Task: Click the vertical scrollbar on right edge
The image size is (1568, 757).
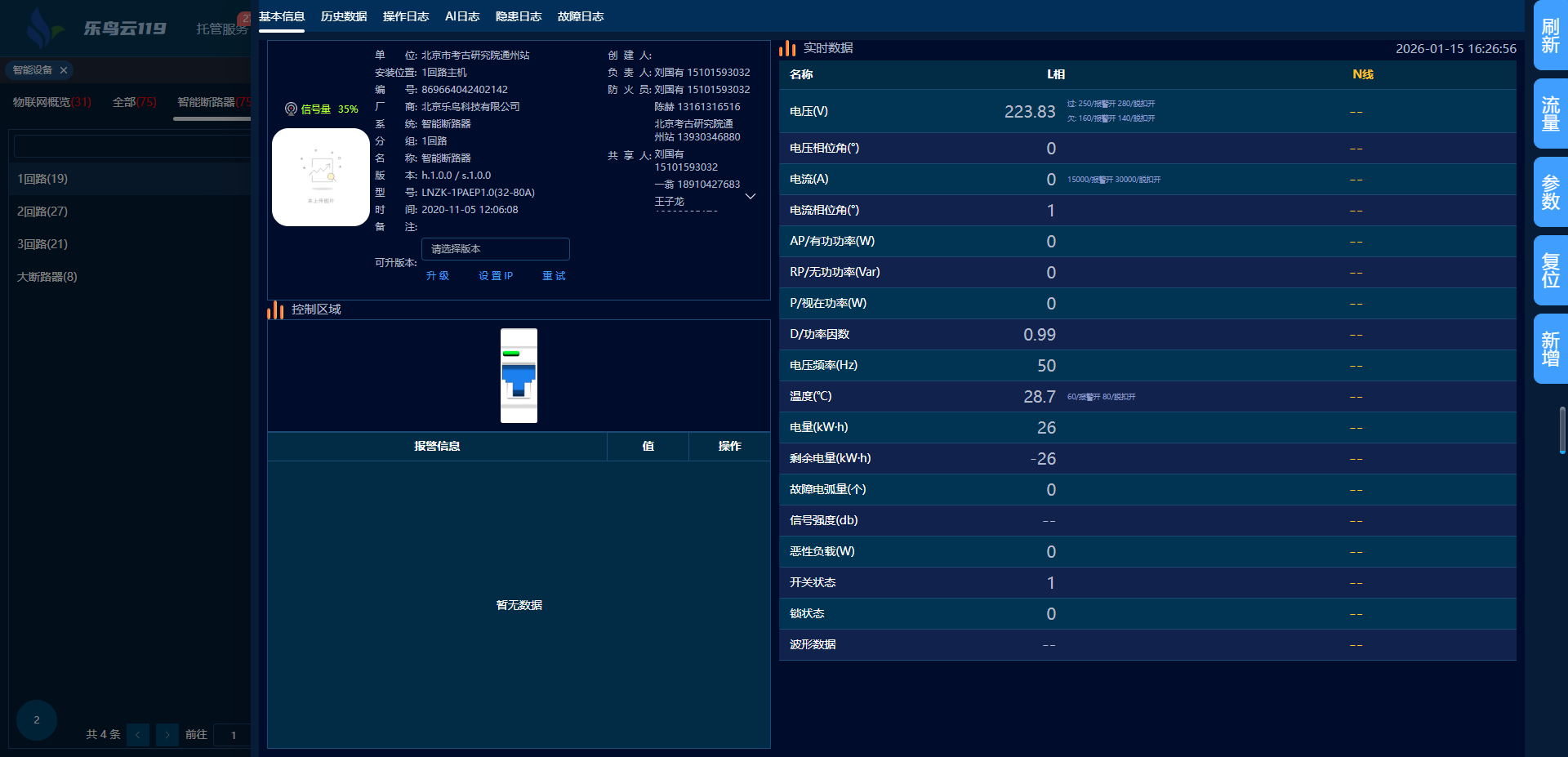Action: pyautogui.click(x=1562, y=429)
